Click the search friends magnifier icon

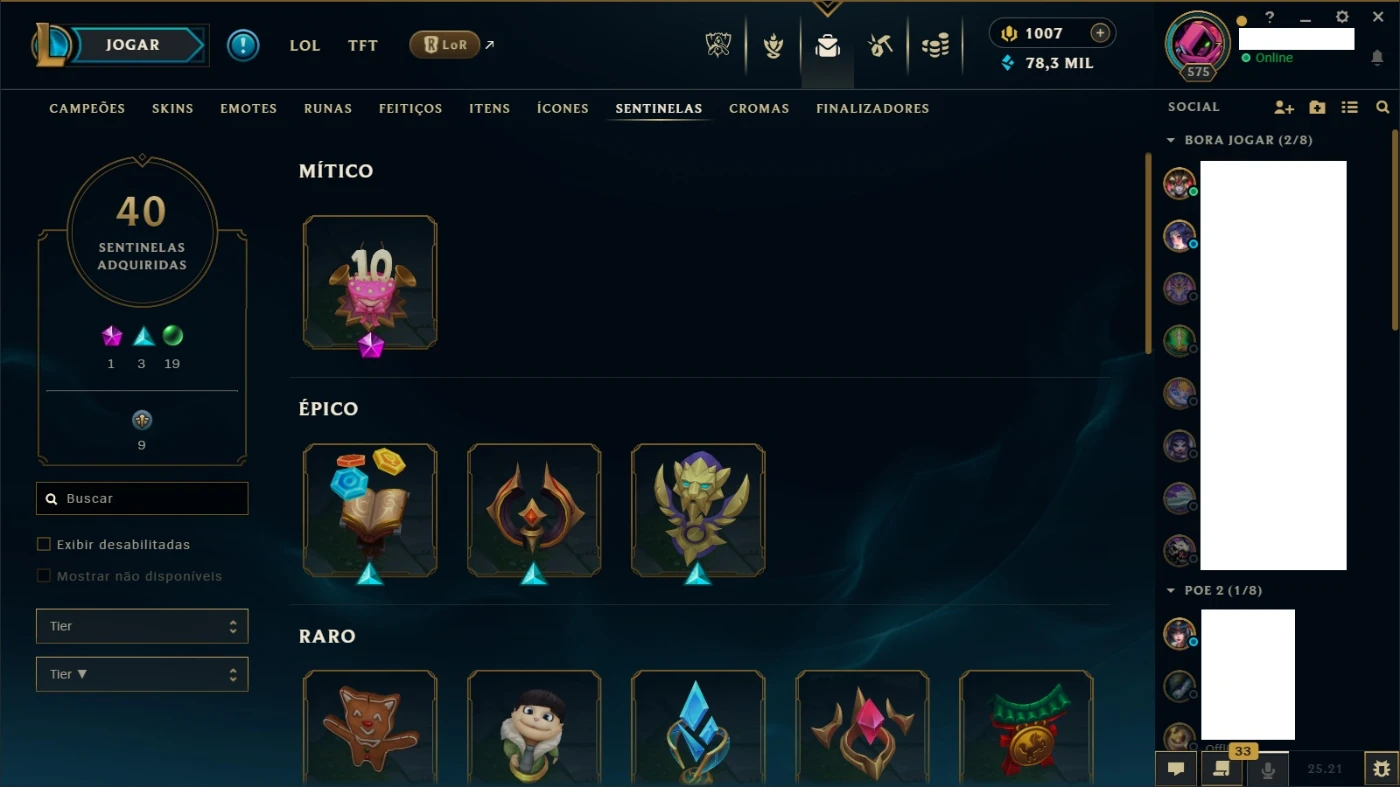click(1382, 107)
